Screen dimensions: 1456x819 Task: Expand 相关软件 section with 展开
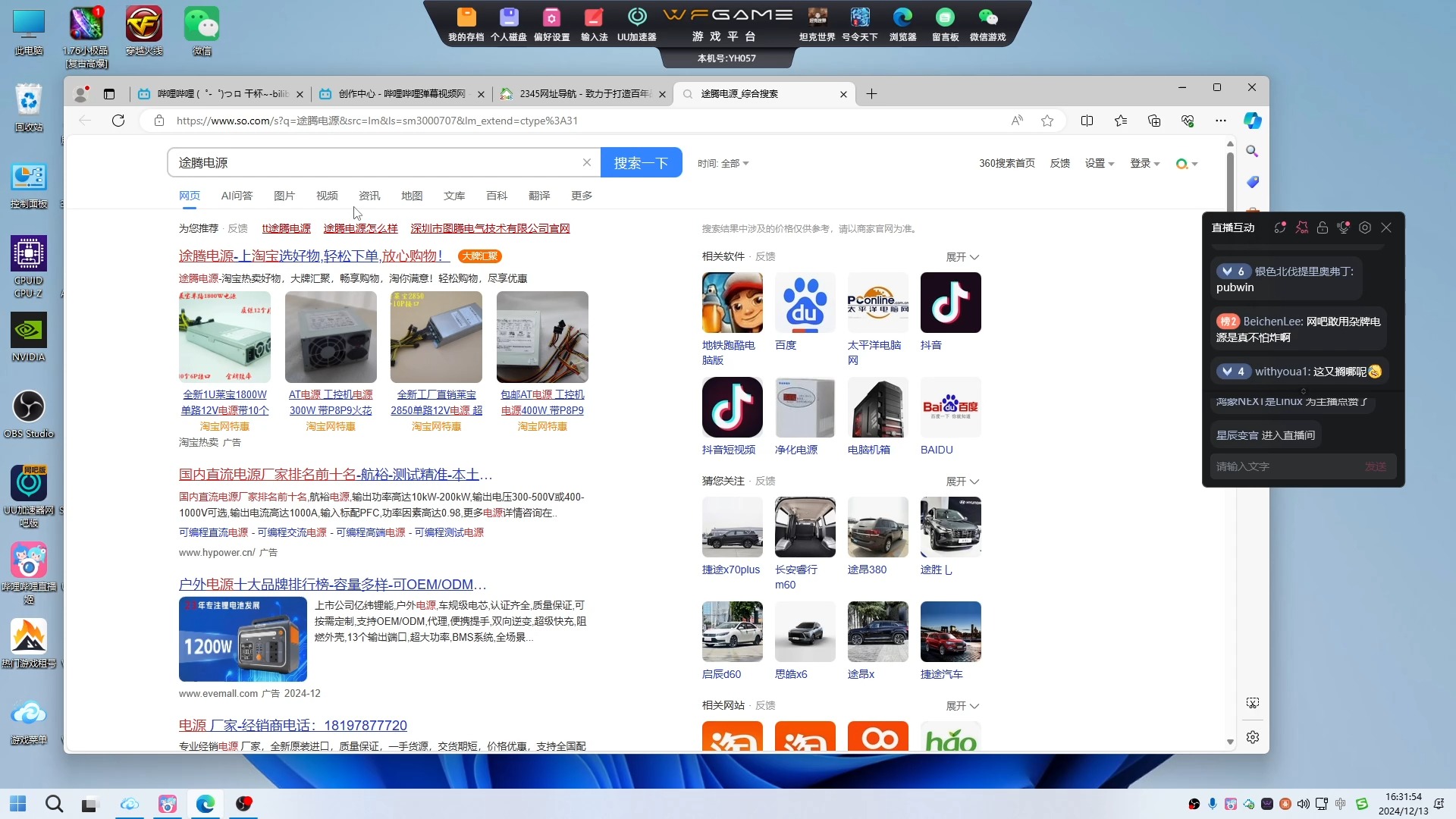point(962,257)
